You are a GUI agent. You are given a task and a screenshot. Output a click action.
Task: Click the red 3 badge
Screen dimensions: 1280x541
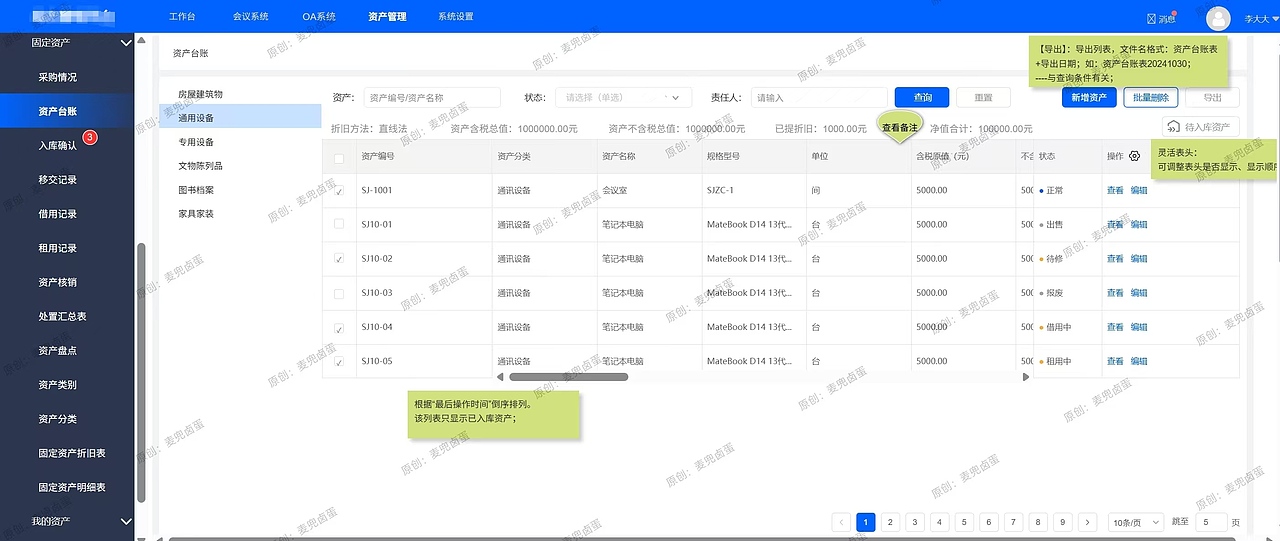tap(89, 137)
